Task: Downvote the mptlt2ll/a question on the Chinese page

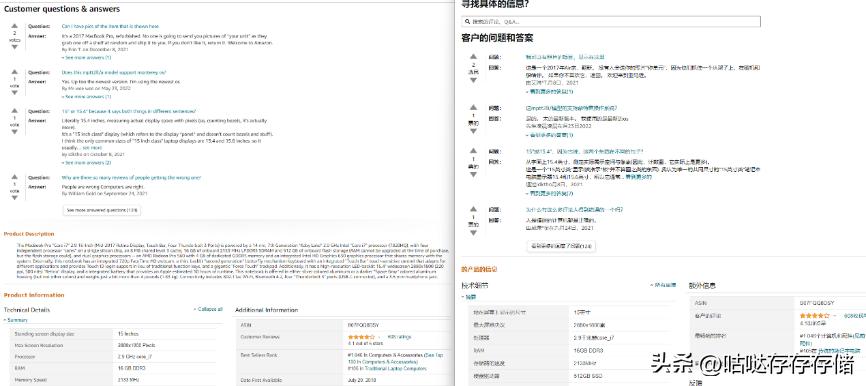Action: (x=473, y=131)
